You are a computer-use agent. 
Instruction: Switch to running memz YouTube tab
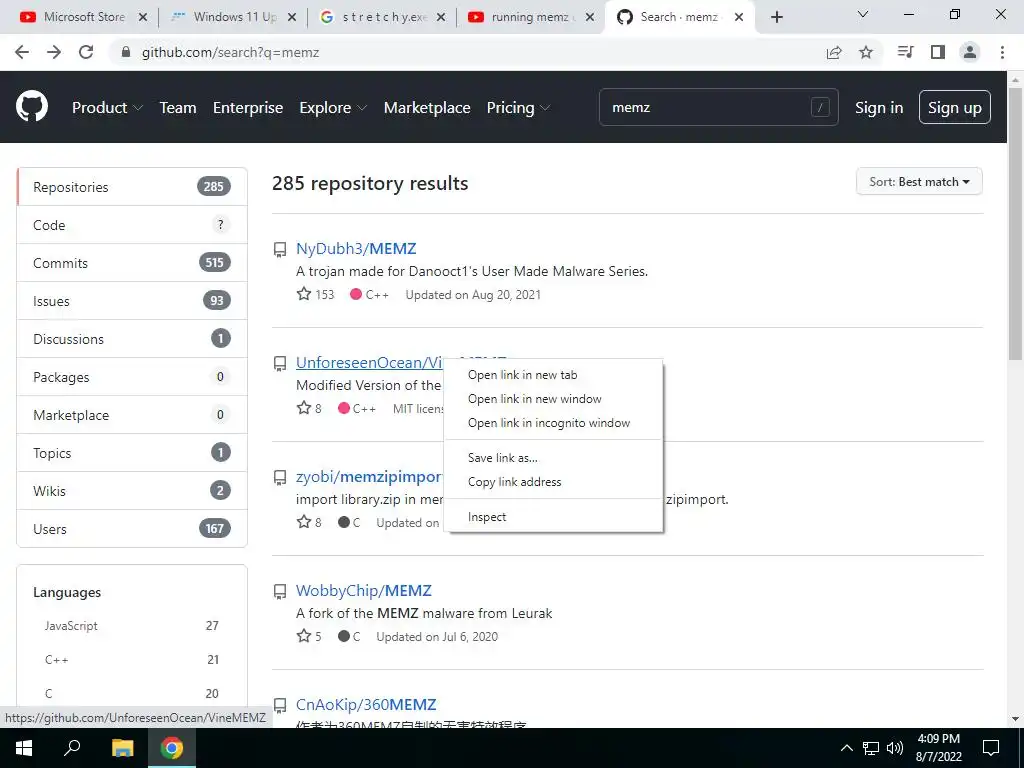532,18
